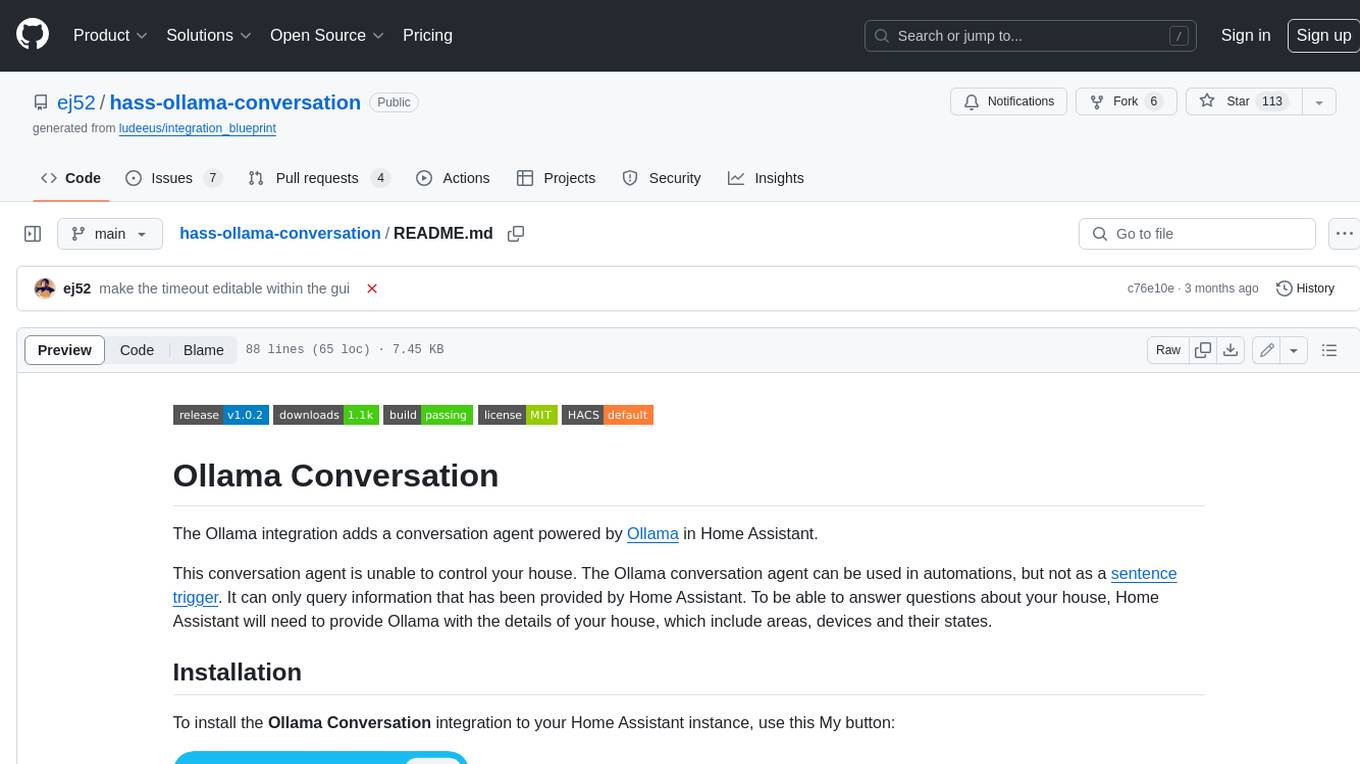Star the repository
The image size is (1360, 764).
point(1243,102)
